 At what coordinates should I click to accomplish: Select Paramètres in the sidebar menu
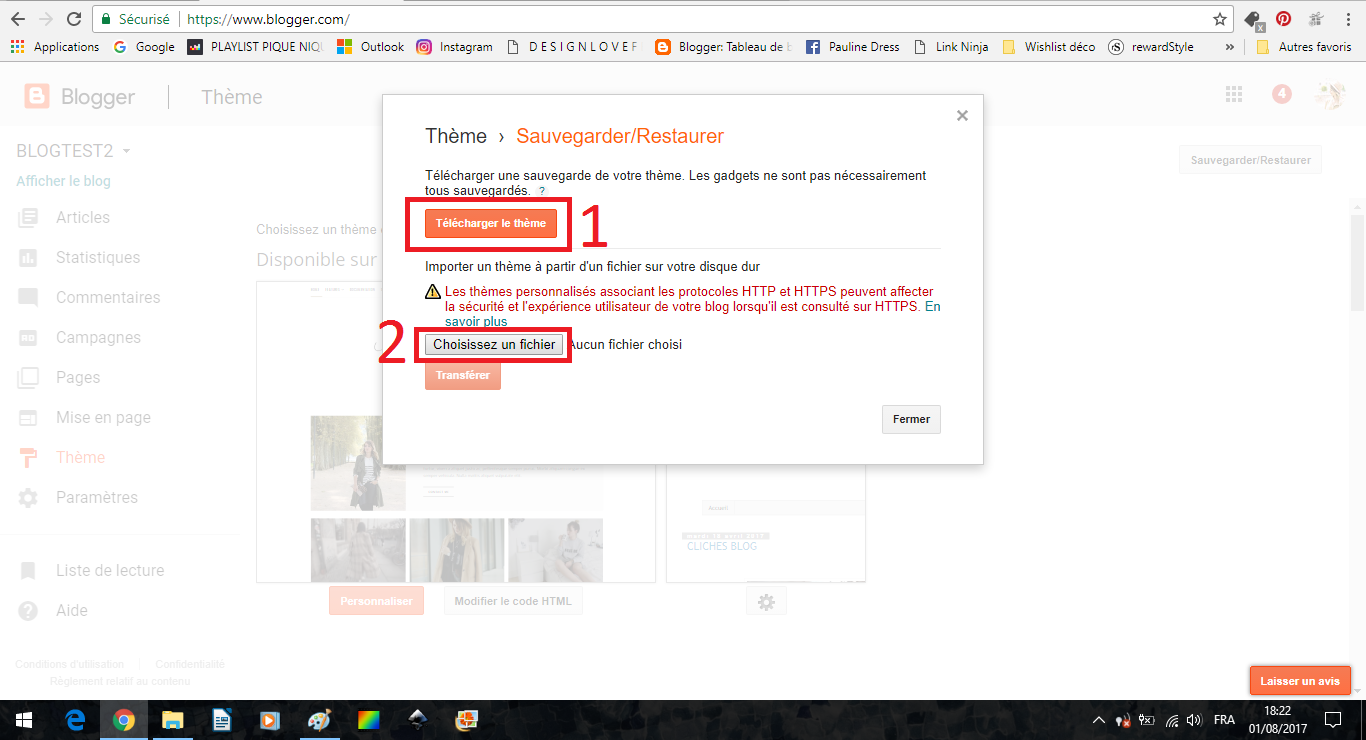tap(96, 497)
